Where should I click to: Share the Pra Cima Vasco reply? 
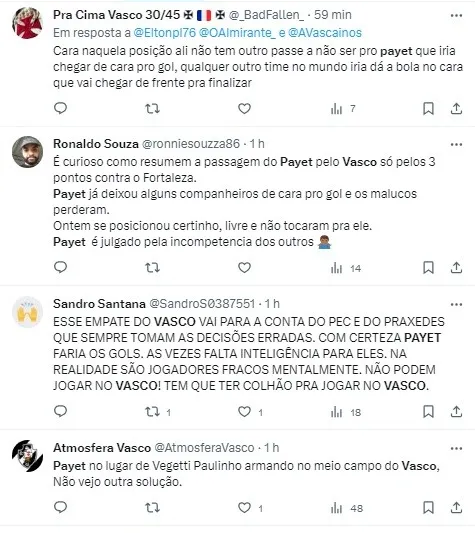[x=456, y=108]
